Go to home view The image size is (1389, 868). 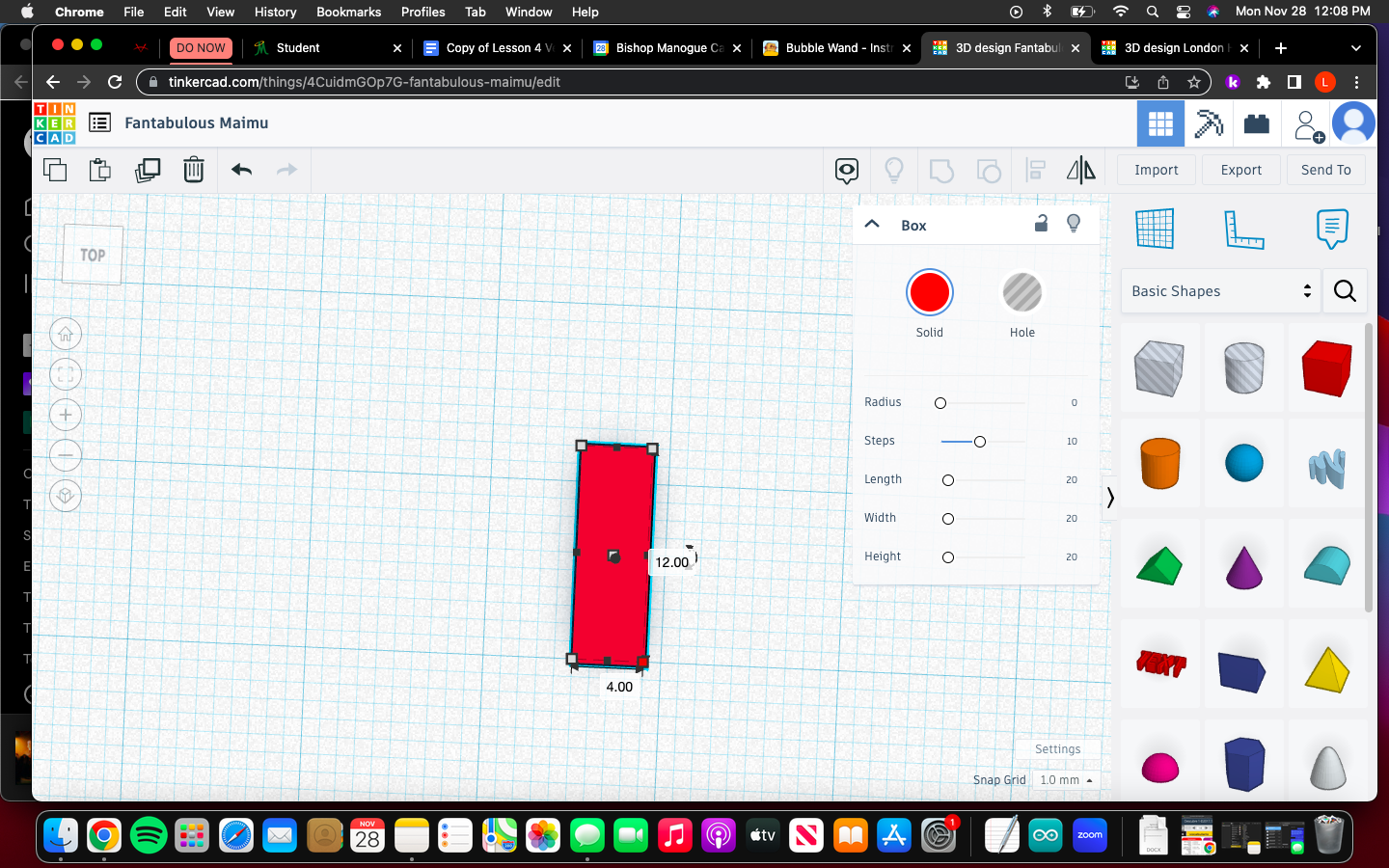(66, 335)
